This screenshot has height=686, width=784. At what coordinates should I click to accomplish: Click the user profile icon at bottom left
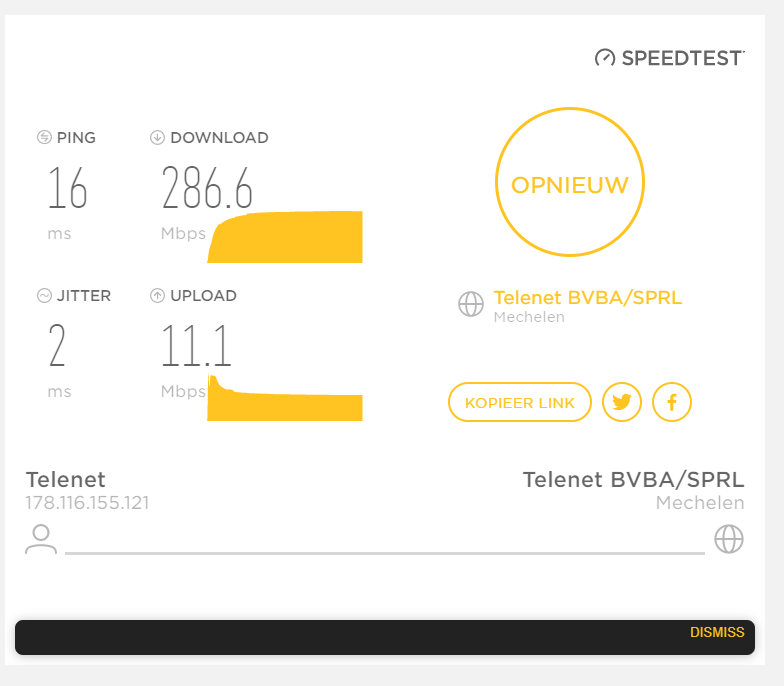pyautogui.click(x=41, y=539)
